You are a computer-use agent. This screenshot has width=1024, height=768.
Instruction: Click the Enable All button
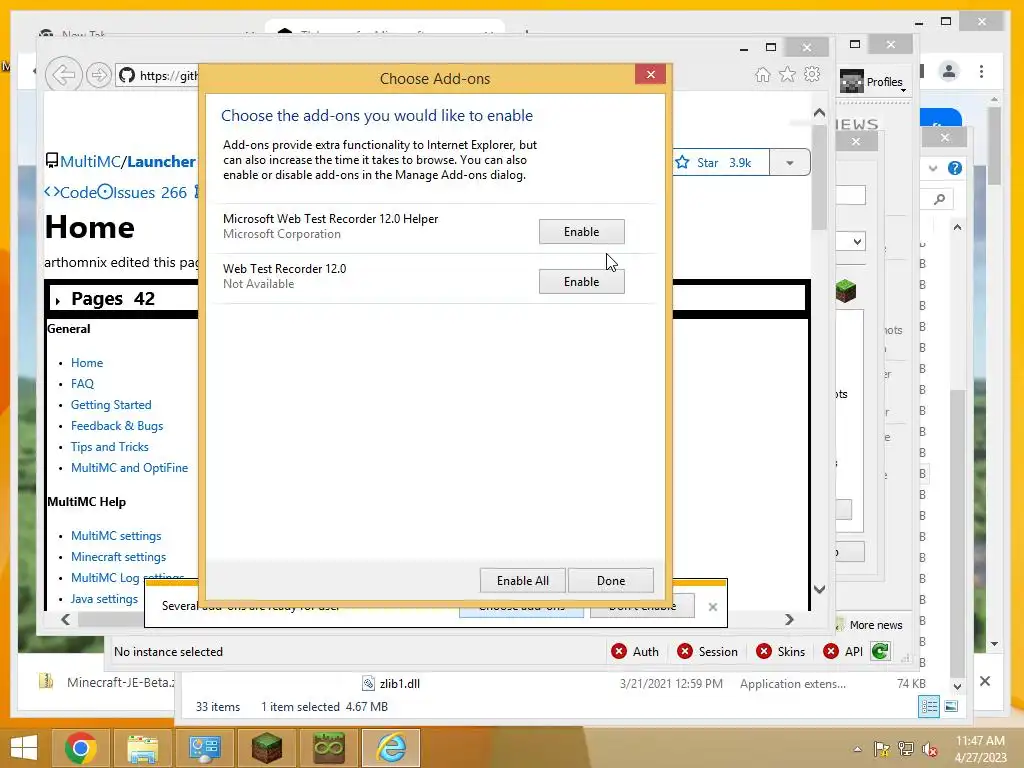coord(522,581)
